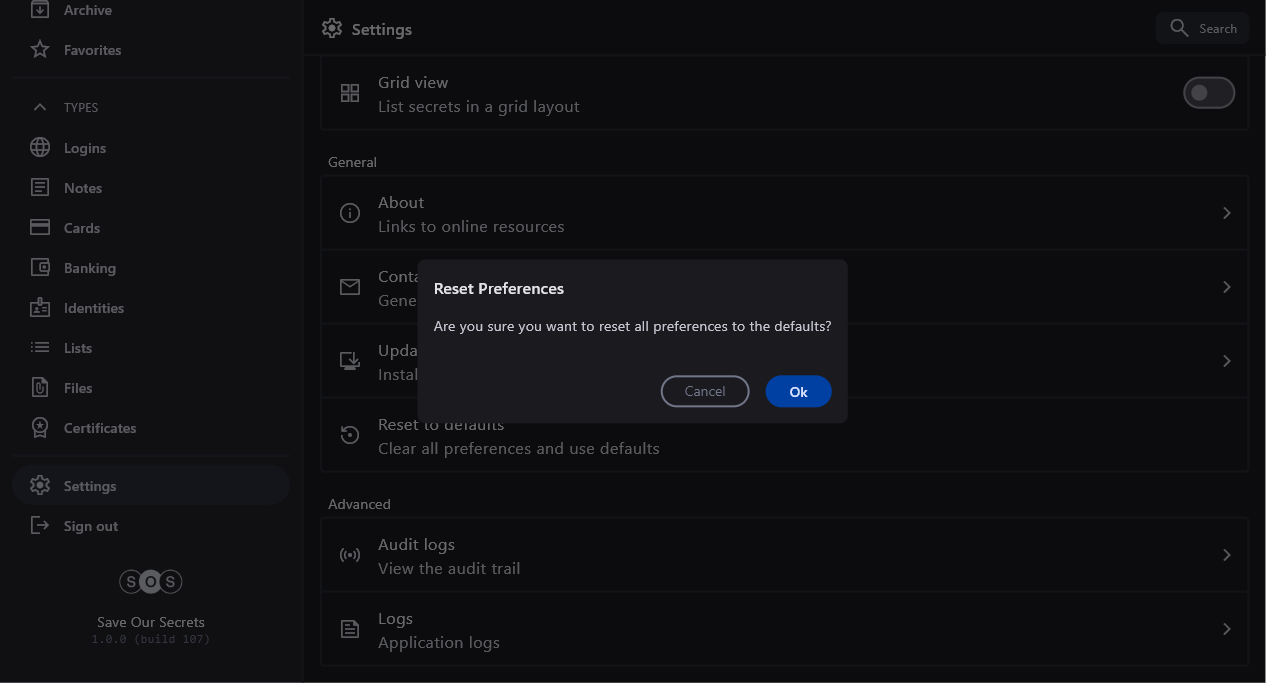Click the Sign out icon

(40, 526)
